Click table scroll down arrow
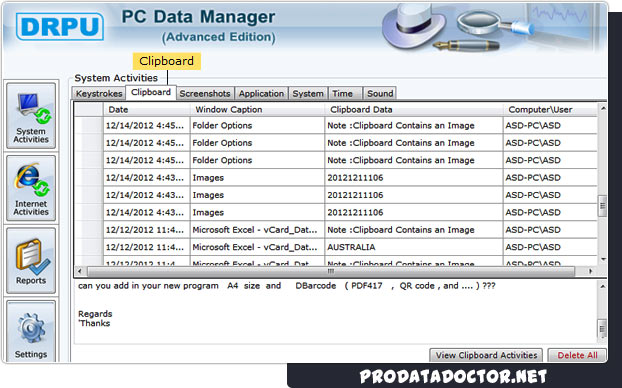The width and height of the screenshot is (622, 388). (x=603, y=259)
